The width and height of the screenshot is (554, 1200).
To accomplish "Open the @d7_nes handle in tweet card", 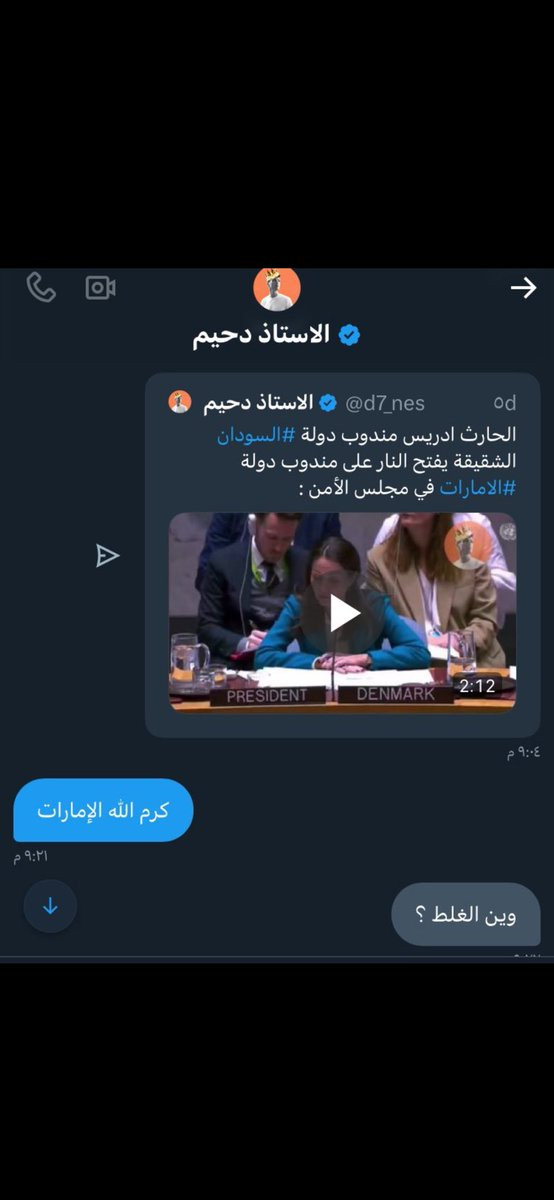I will 385,403.
